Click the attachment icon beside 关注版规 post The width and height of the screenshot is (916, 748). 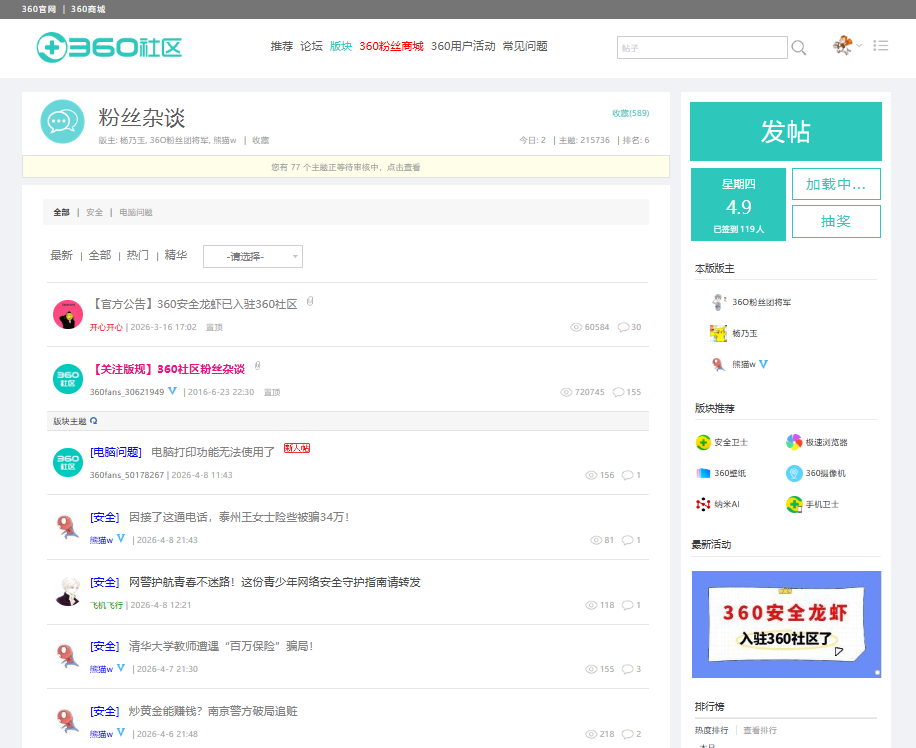tap(258, 366)
